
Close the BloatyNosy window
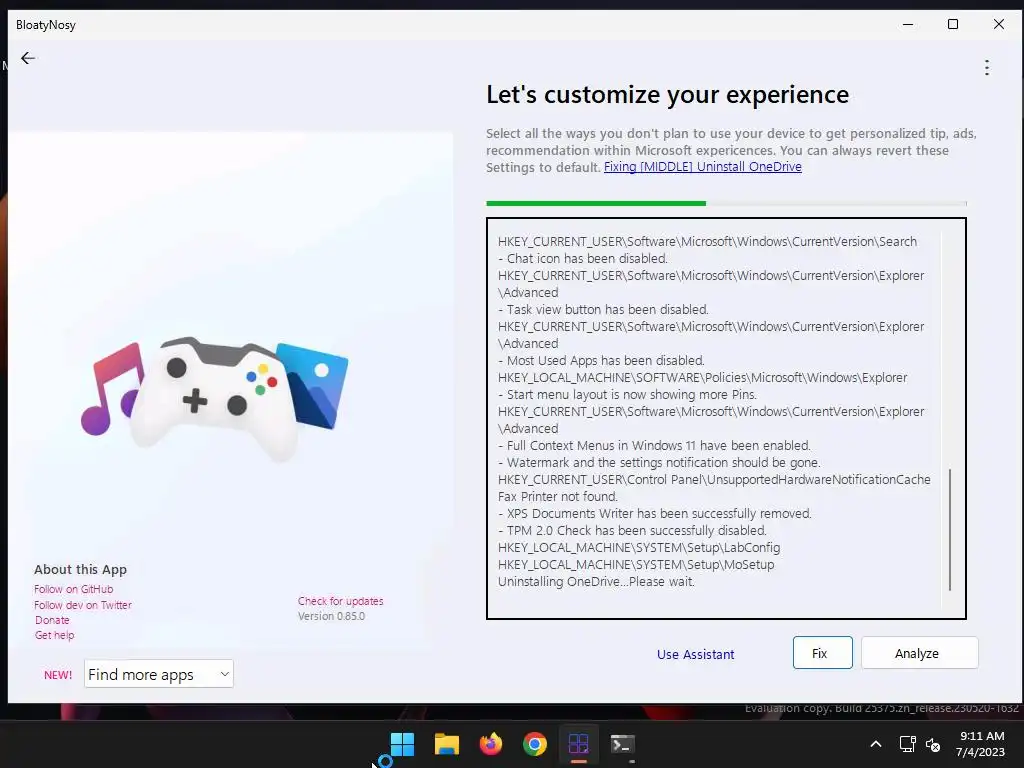(999, 24)
